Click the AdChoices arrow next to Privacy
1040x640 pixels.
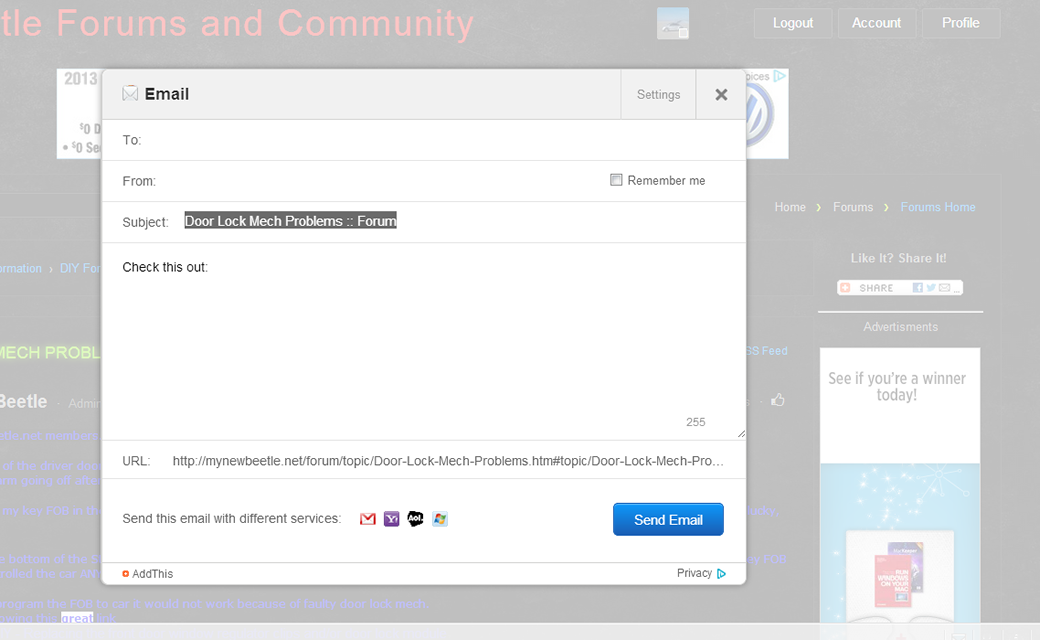click(722, 574)
